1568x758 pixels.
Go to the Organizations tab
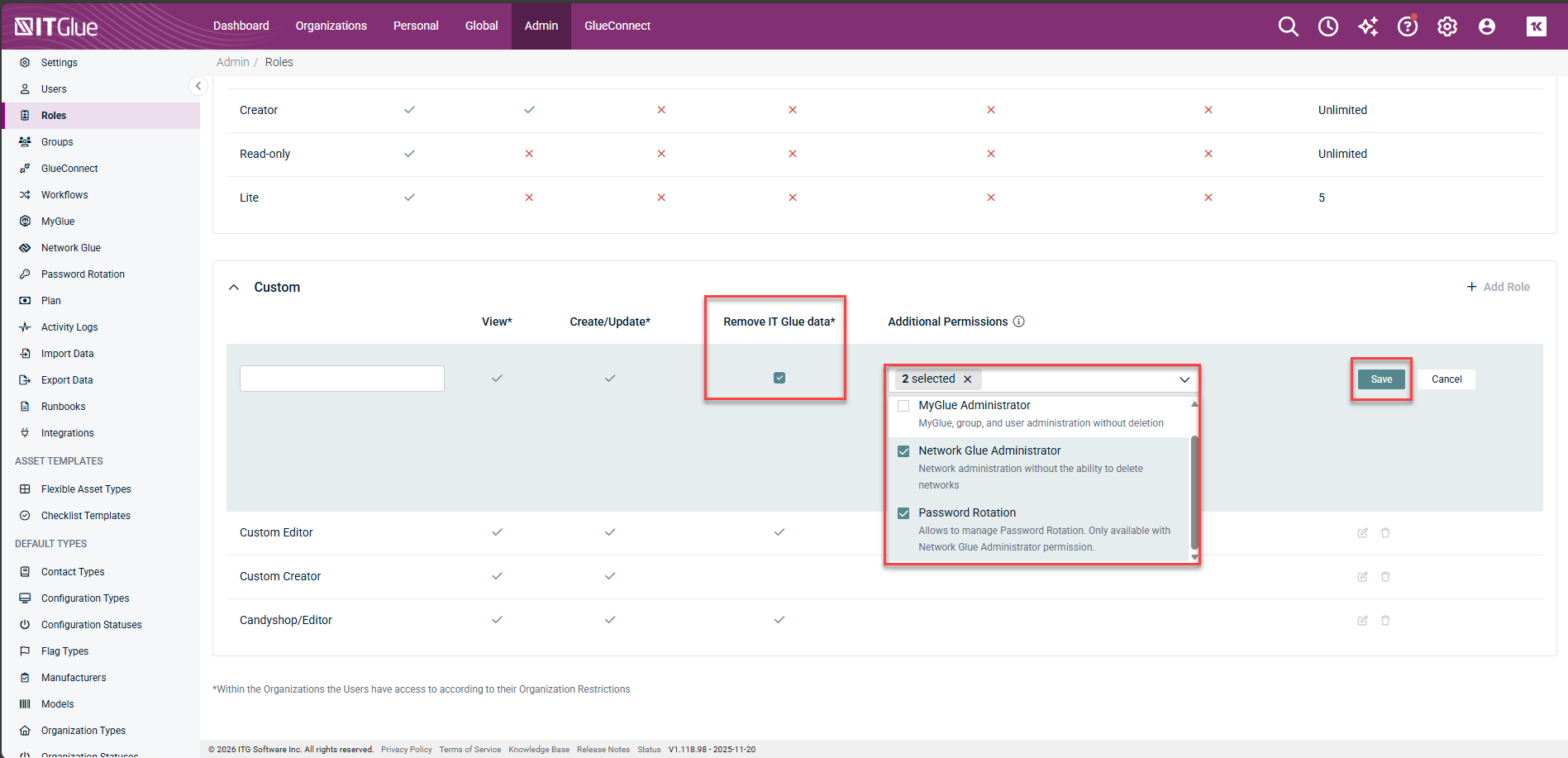(x=331, y=26)
